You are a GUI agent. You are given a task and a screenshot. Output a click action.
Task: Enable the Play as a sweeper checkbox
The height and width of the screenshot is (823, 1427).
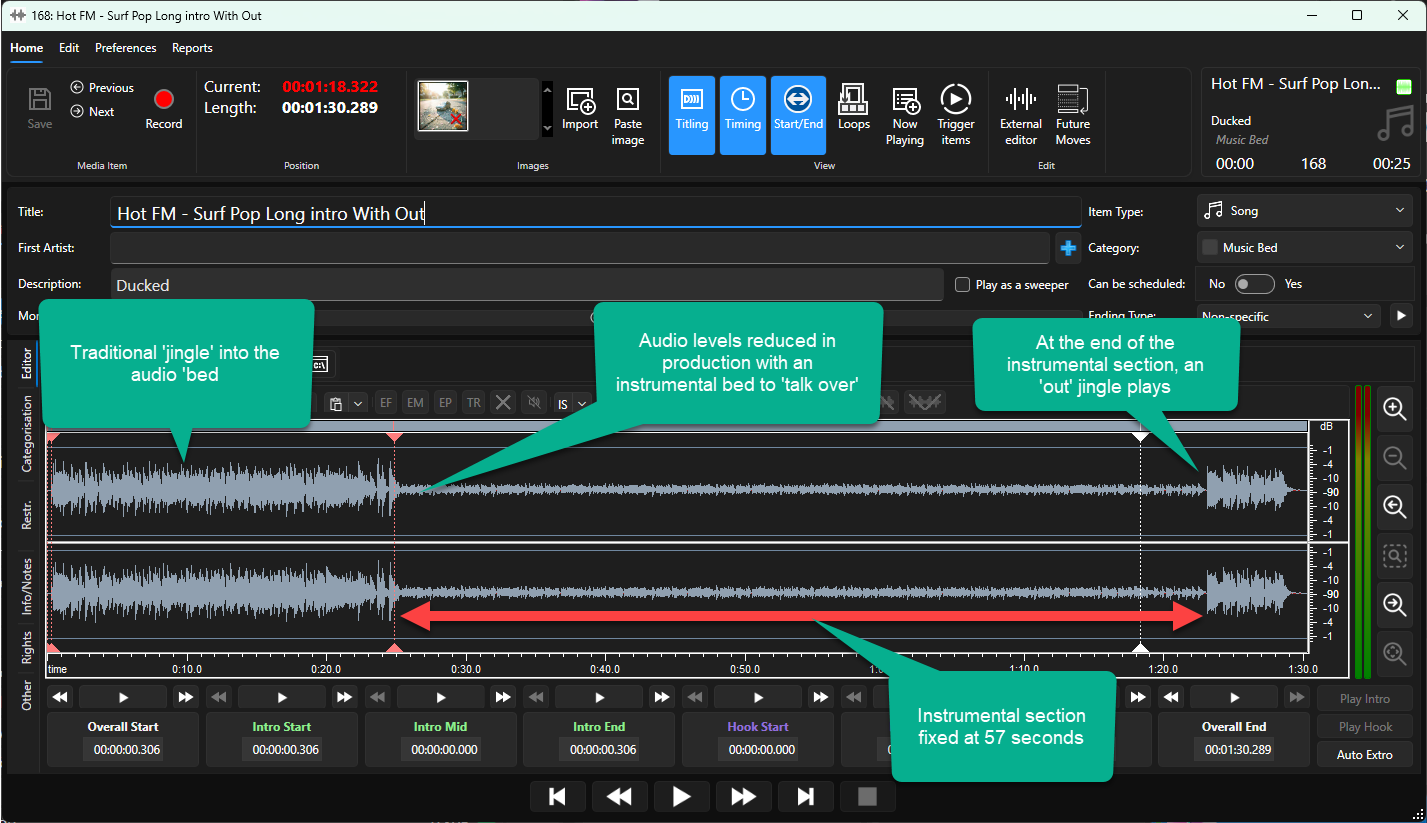pos(962,285)
